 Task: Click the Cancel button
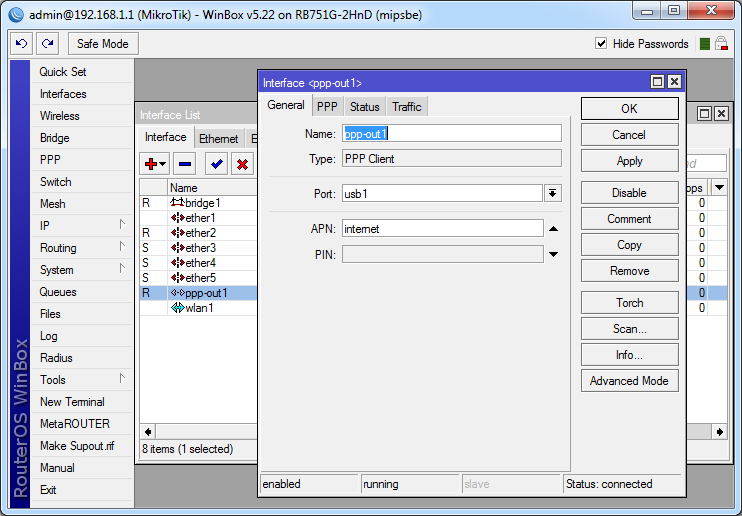point(629,135)
